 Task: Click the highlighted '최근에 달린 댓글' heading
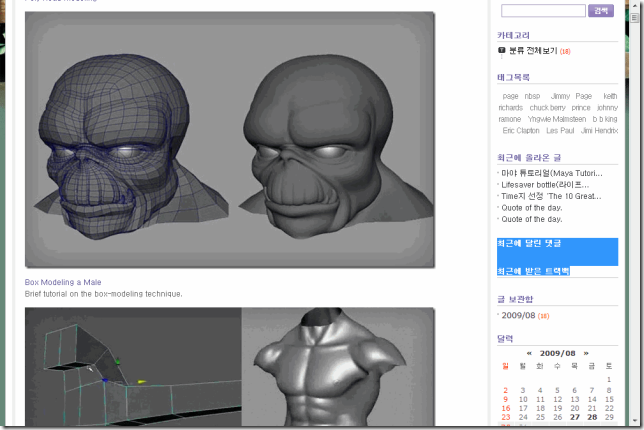[529, 243]
